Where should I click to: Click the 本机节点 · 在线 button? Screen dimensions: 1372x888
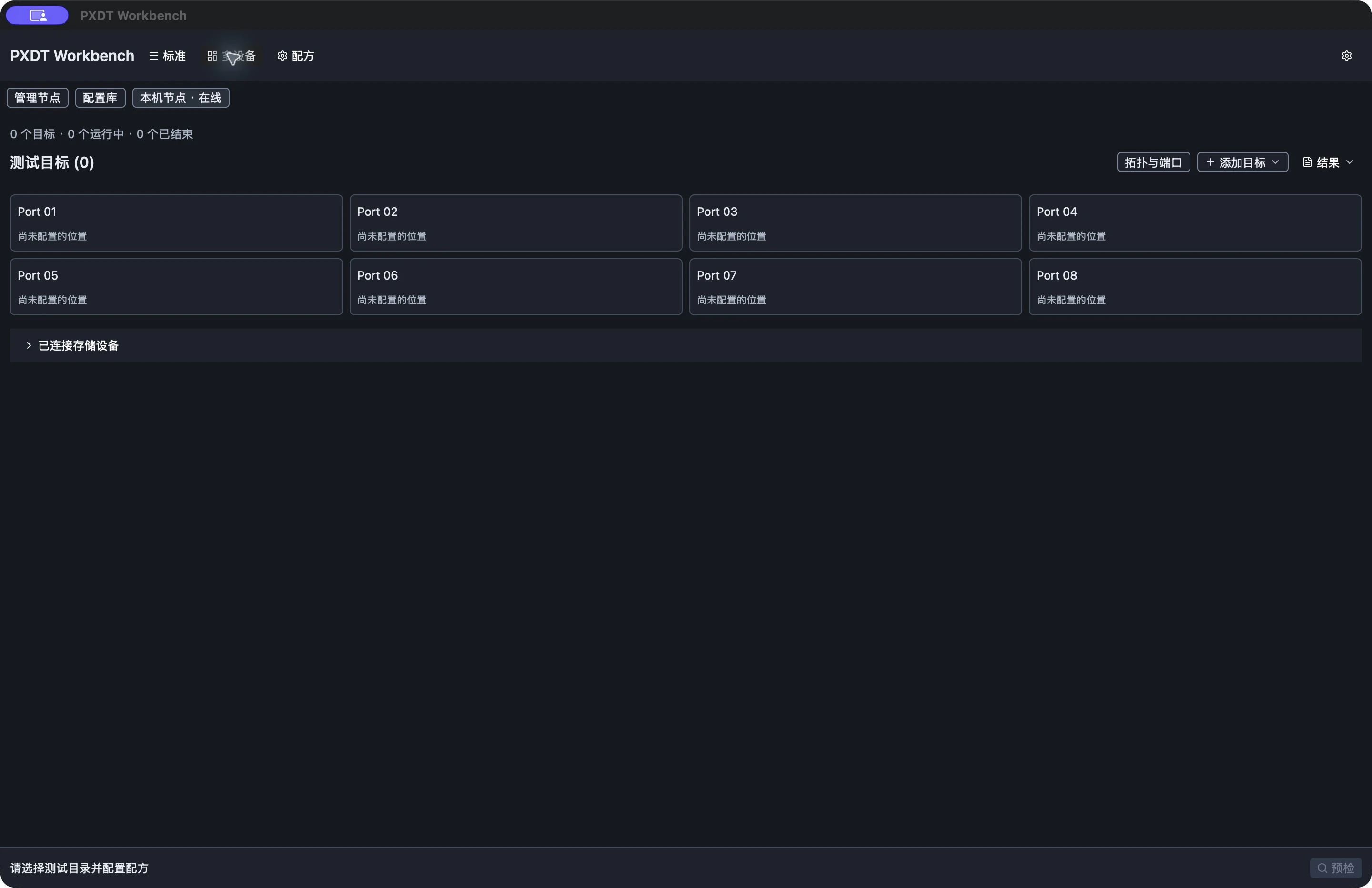point(181,98)
